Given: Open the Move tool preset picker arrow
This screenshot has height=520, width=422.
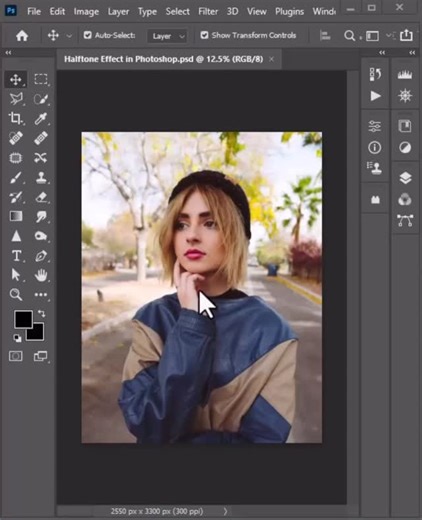Looking at the screenshot, I should click(69, 36).
